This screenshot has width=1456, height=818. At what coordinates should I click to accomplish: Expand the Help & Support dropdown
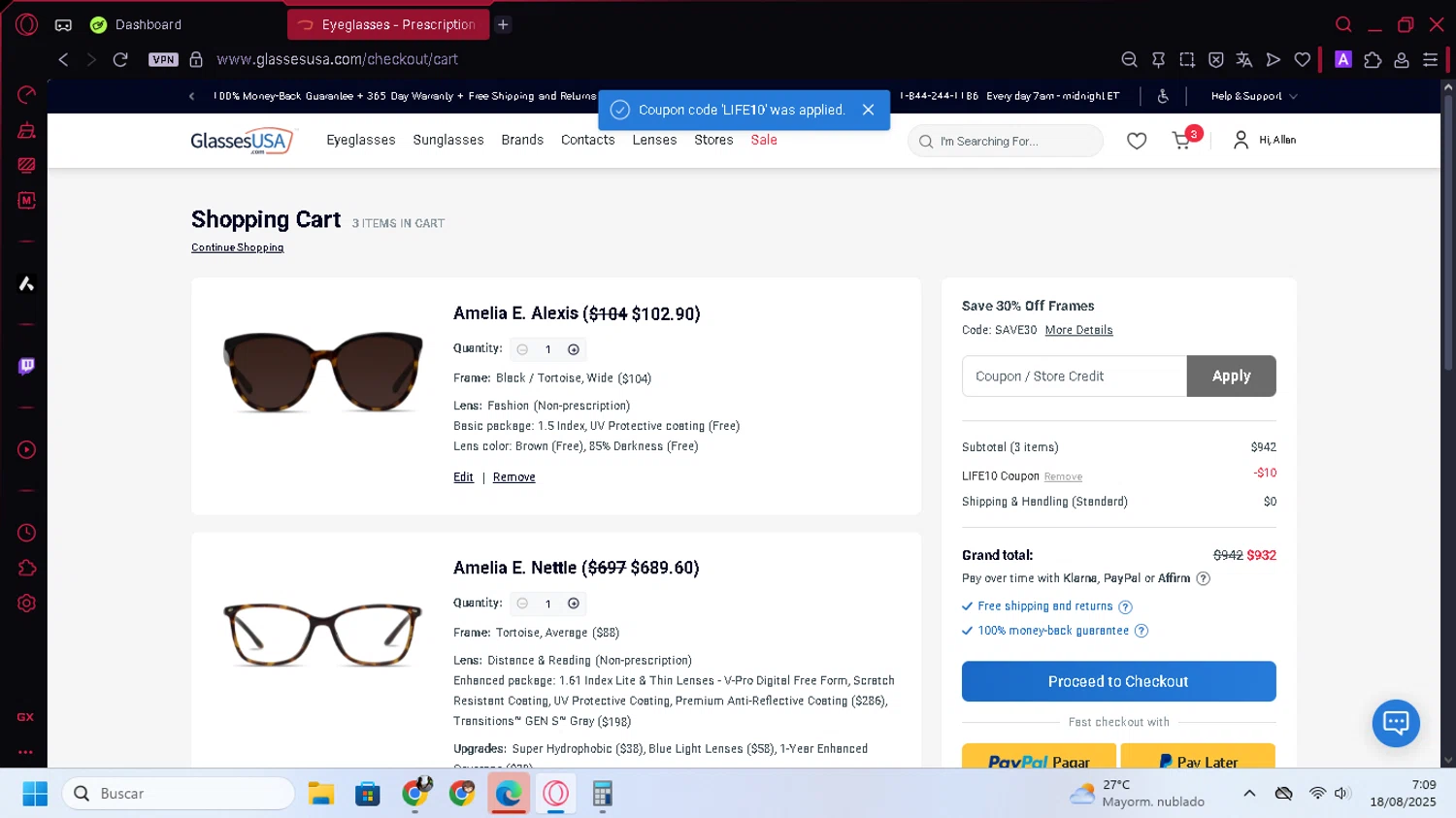(x=1253, y=96)
